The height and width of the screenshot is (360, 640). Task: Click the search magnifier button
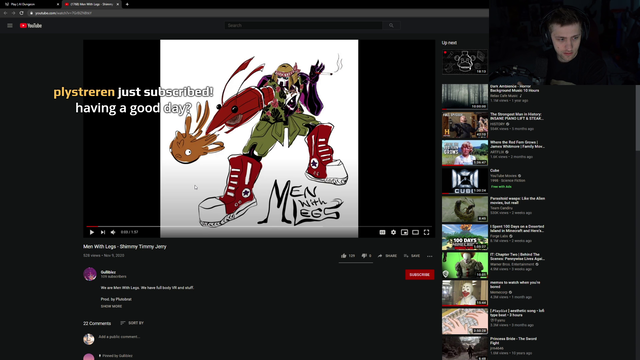tap(391, 25)
